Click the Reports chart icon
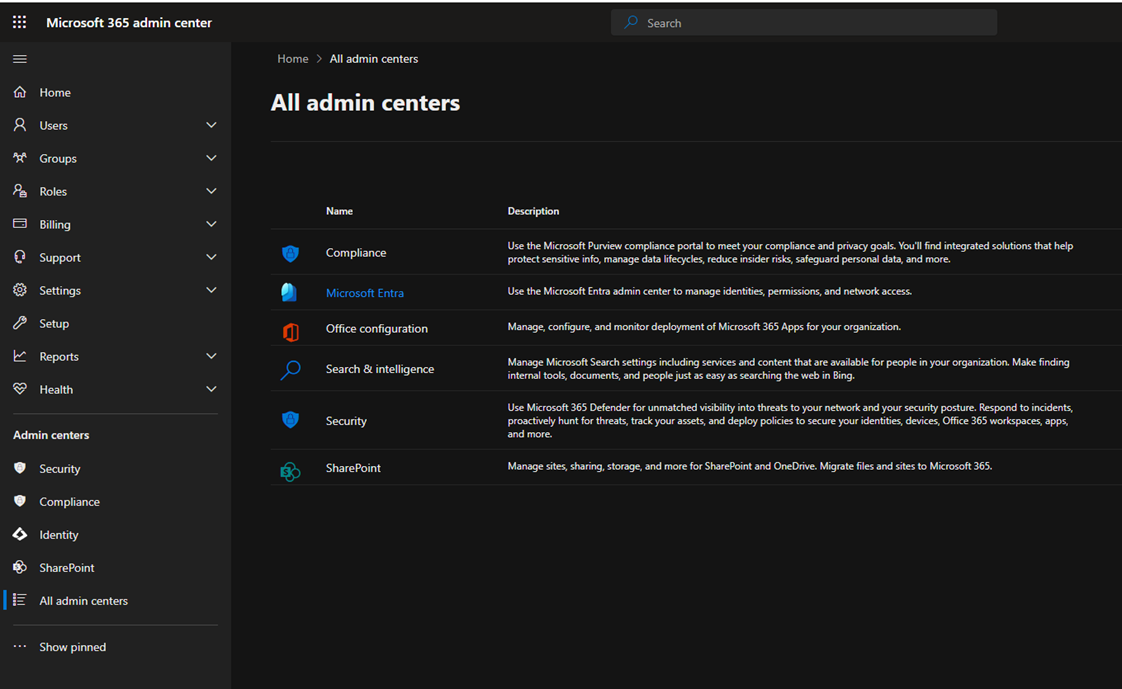Screen dimensions: 1122x689 [x=20, y=356]
